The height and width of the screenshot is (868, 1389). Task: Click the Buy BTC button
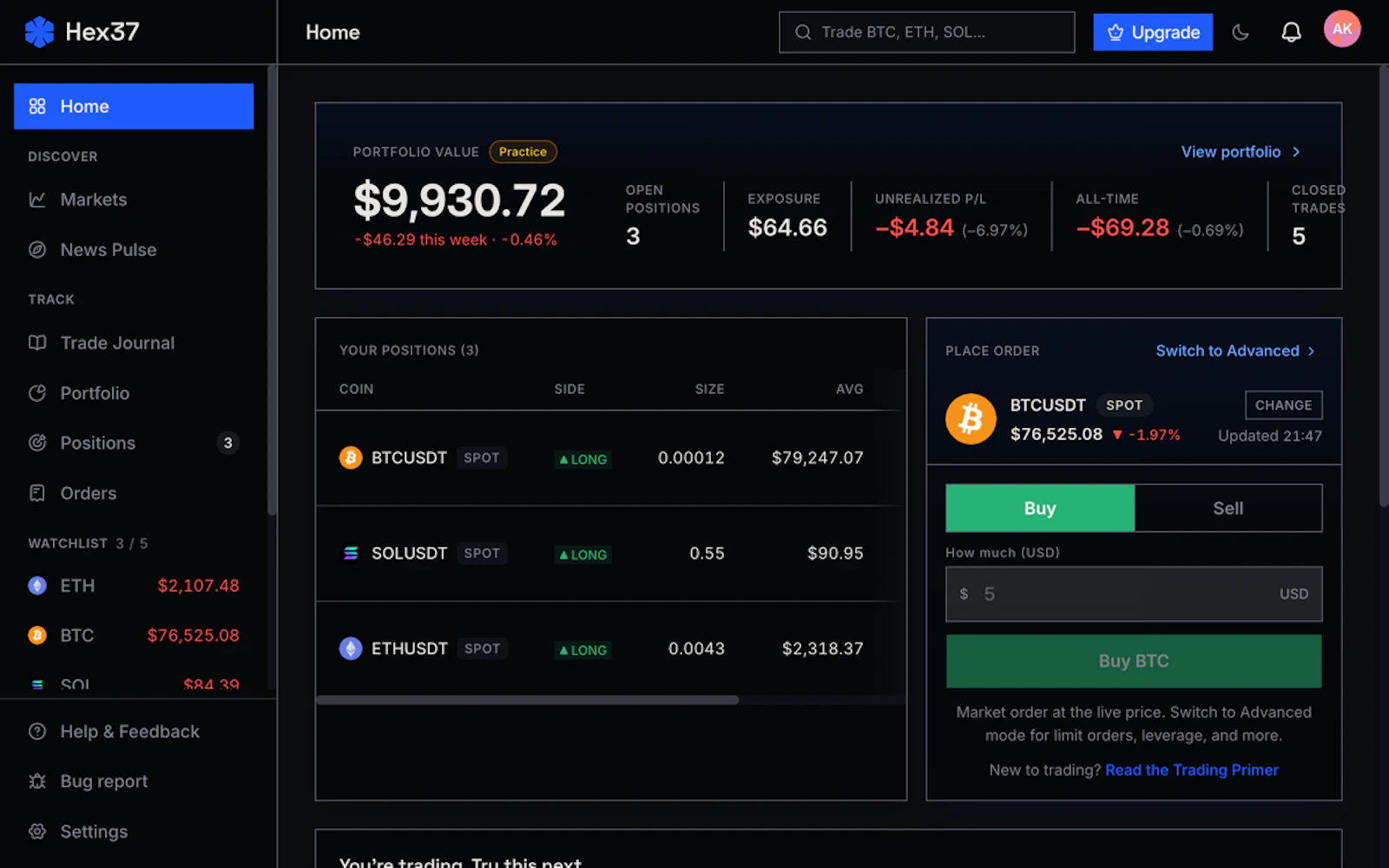click(1134, 661)
